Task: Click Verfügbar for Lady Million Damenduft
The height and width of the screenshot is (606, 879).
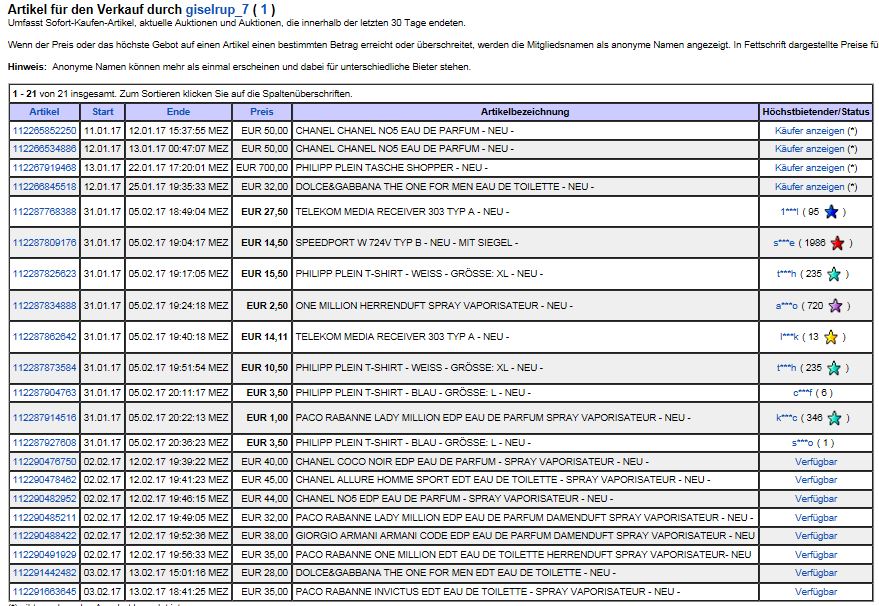Action: pos(816,517)
